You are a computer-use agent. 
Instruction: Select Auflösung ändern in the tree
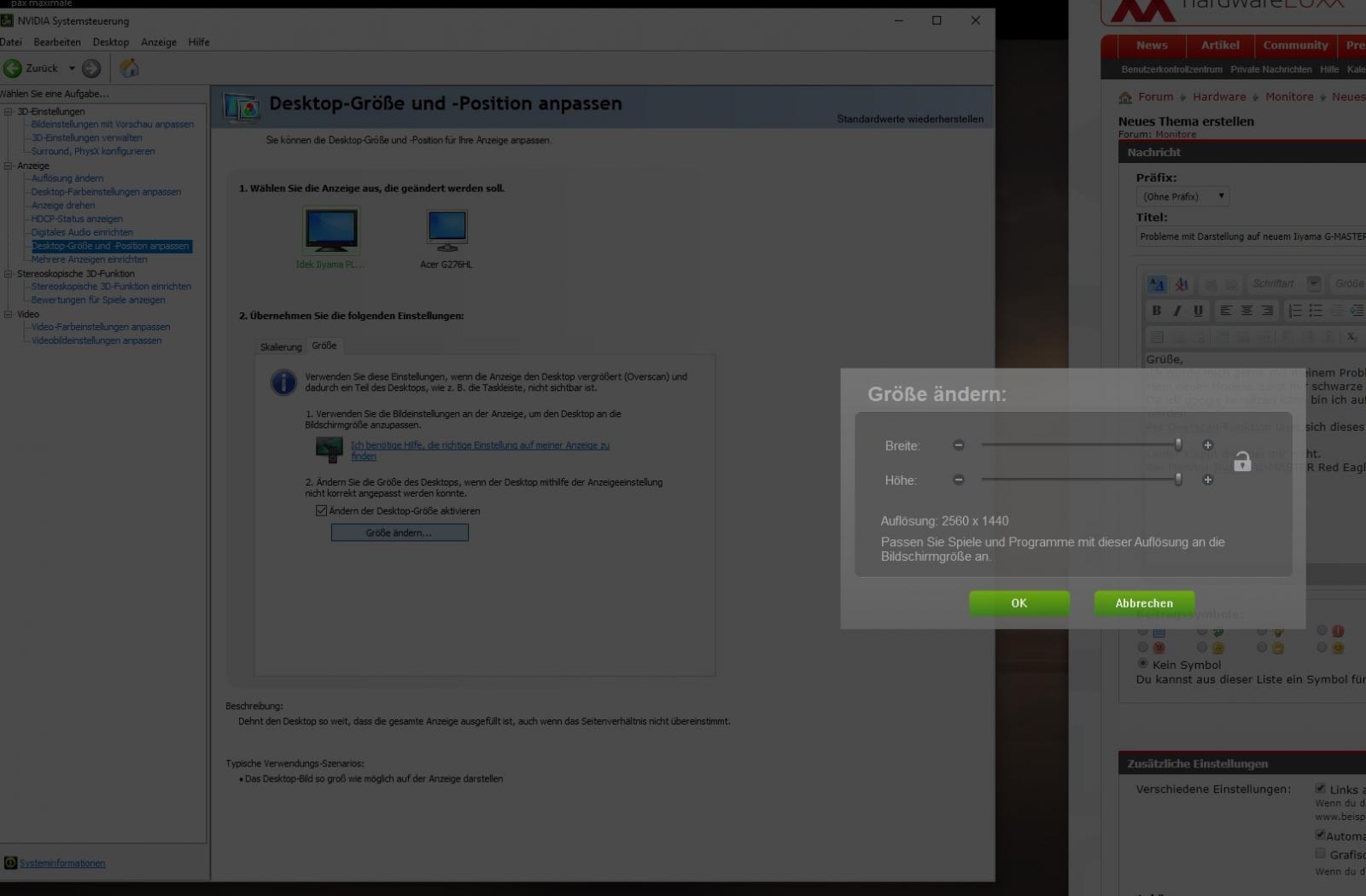(67, 178)
